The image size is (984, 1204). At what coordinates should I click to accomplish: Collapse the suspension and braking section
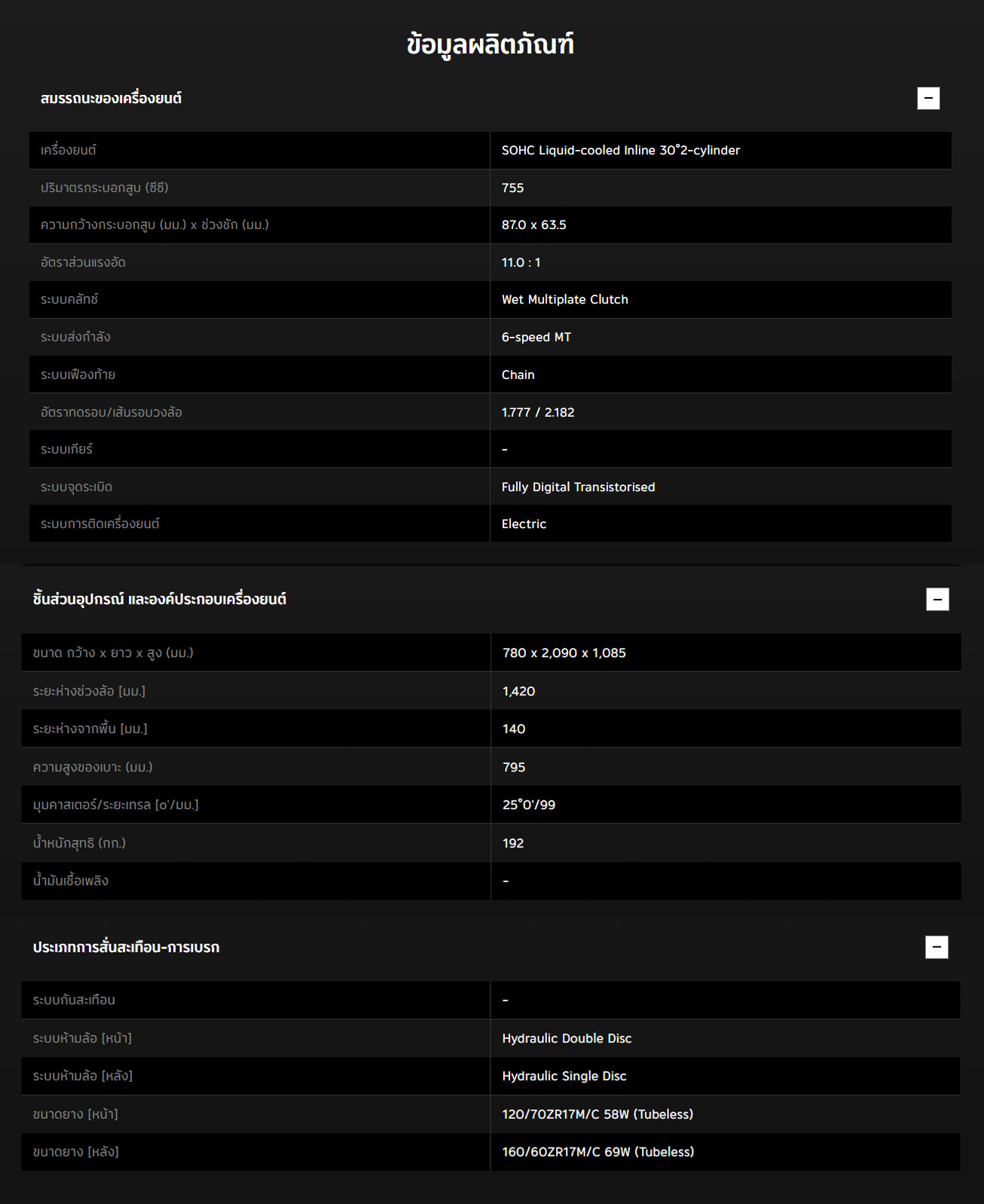click(936, 947)
